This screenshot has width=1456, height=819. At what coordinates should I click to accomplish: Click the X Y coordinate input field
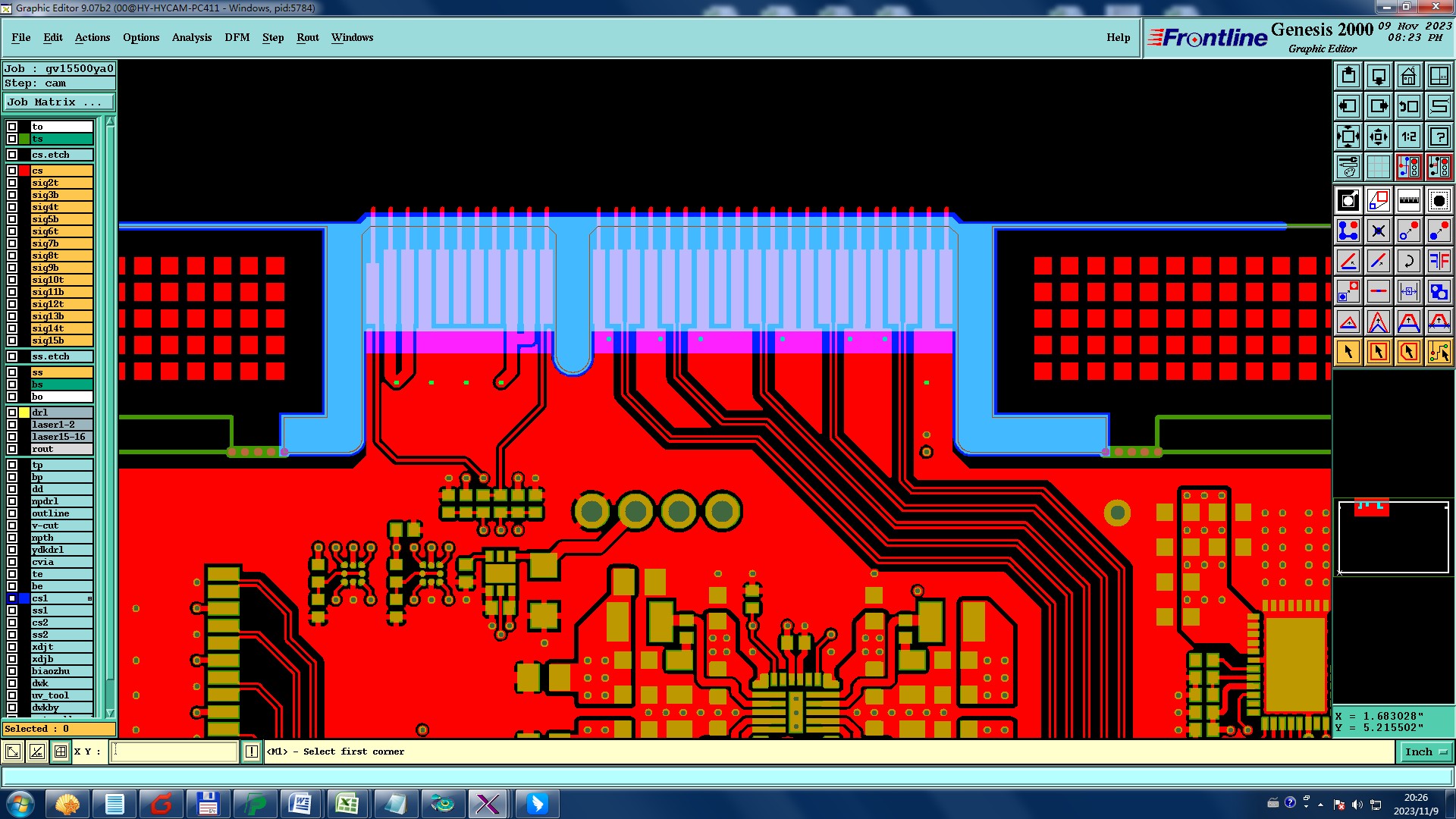point(174,752)
